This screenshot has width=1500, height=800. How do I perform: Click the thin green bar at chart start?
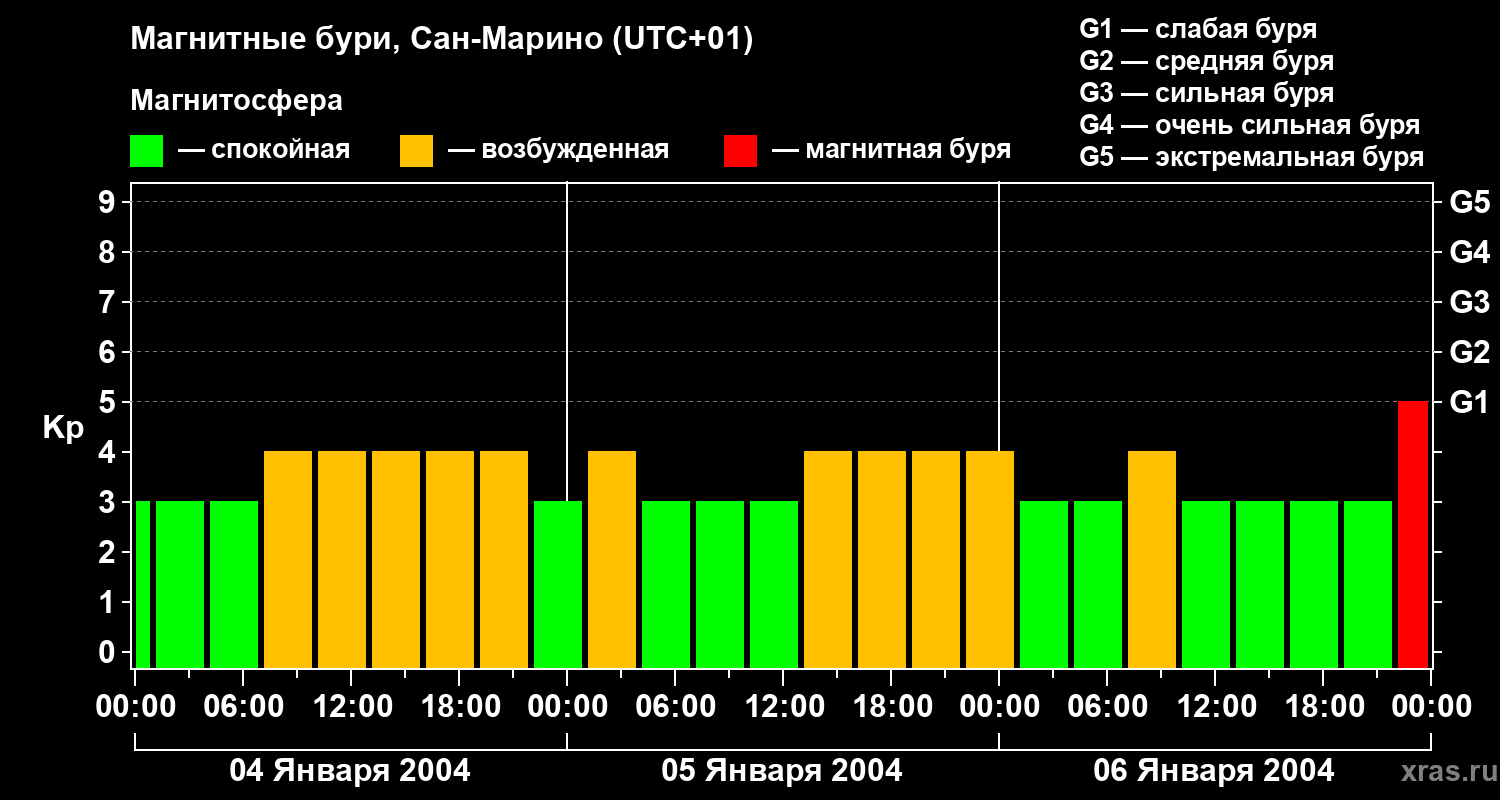pos(142,584)
